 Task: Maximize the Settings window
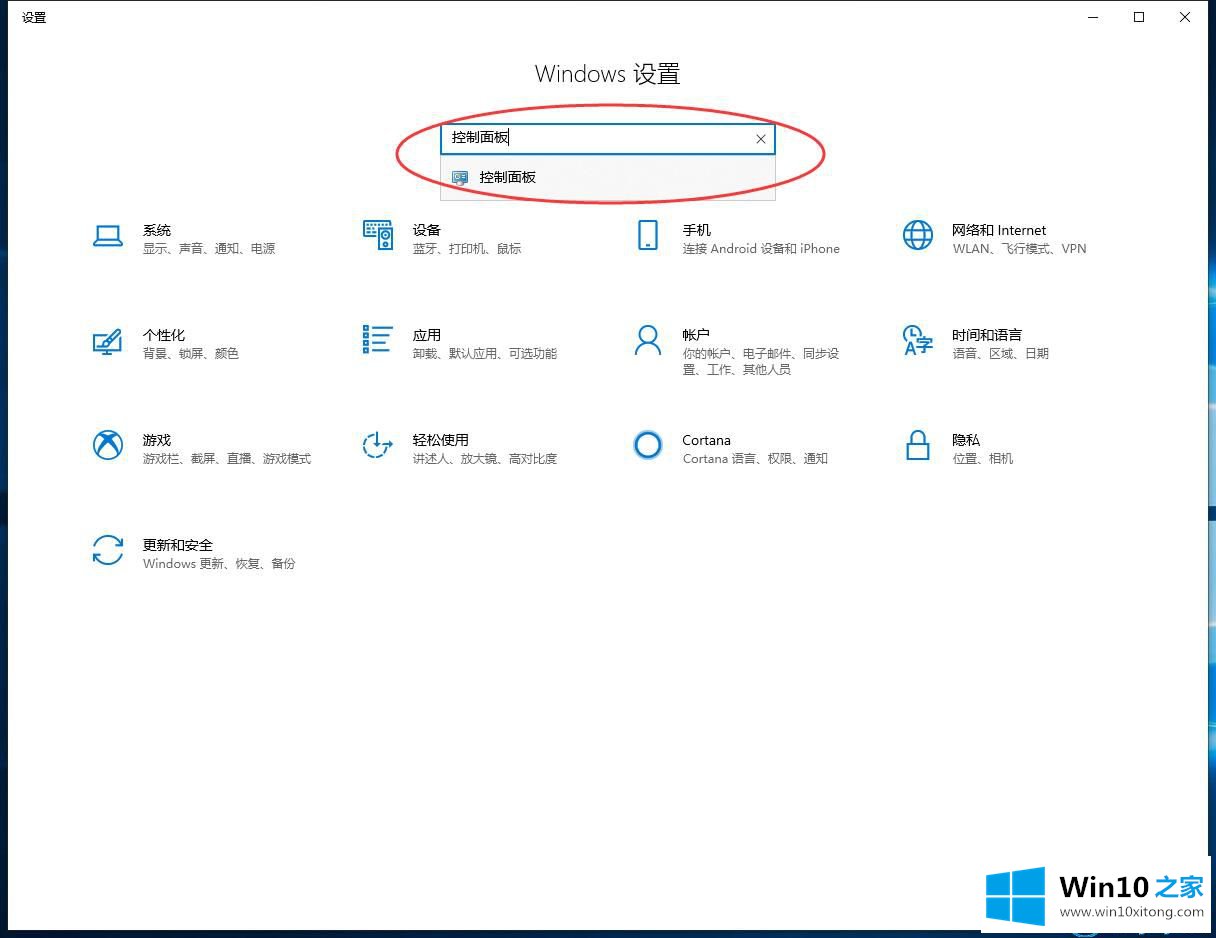coord(1139,17)
